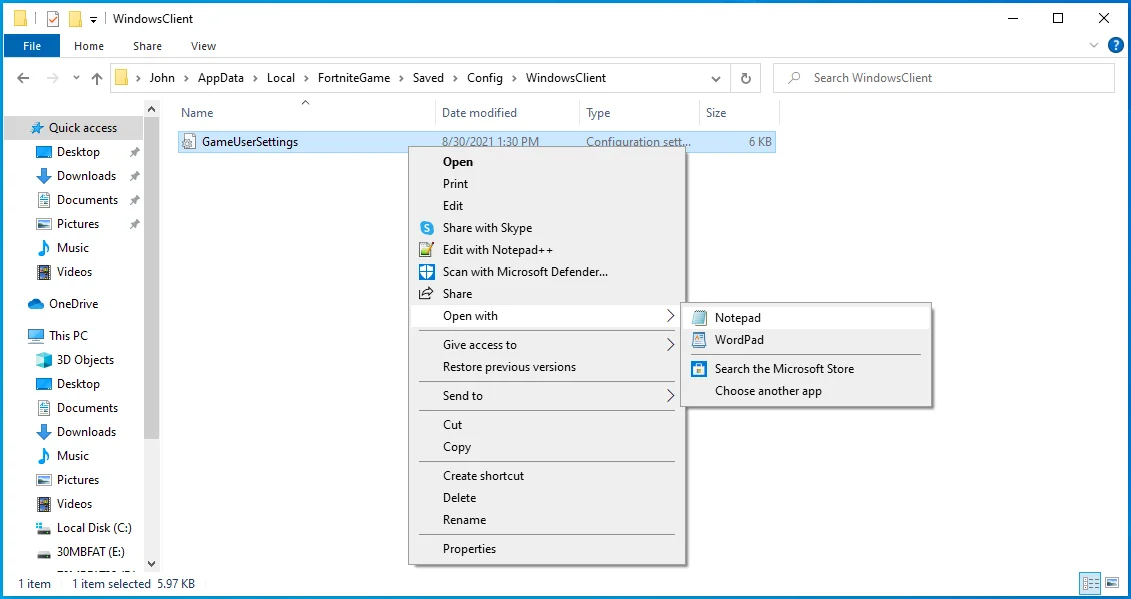This screenshot has width=1131, height=599.
Task: Open Videos under Quick access
Action: coord(74,272)
